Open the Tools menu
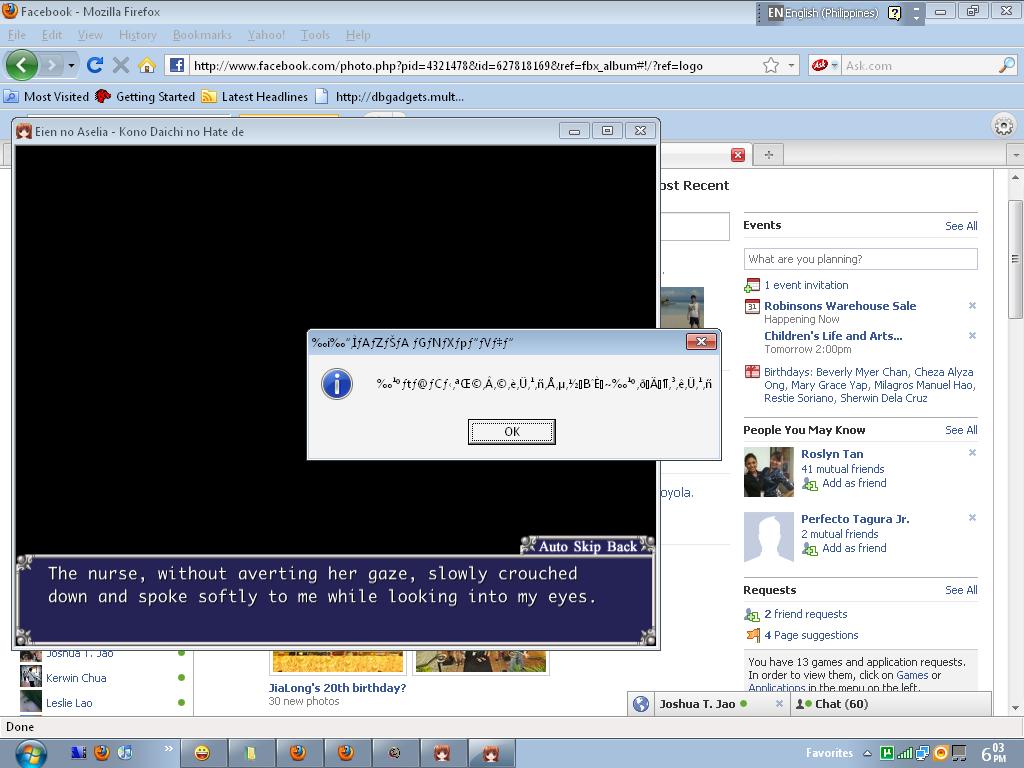Viewport: 1024px width, 768px height. point(315,35)
